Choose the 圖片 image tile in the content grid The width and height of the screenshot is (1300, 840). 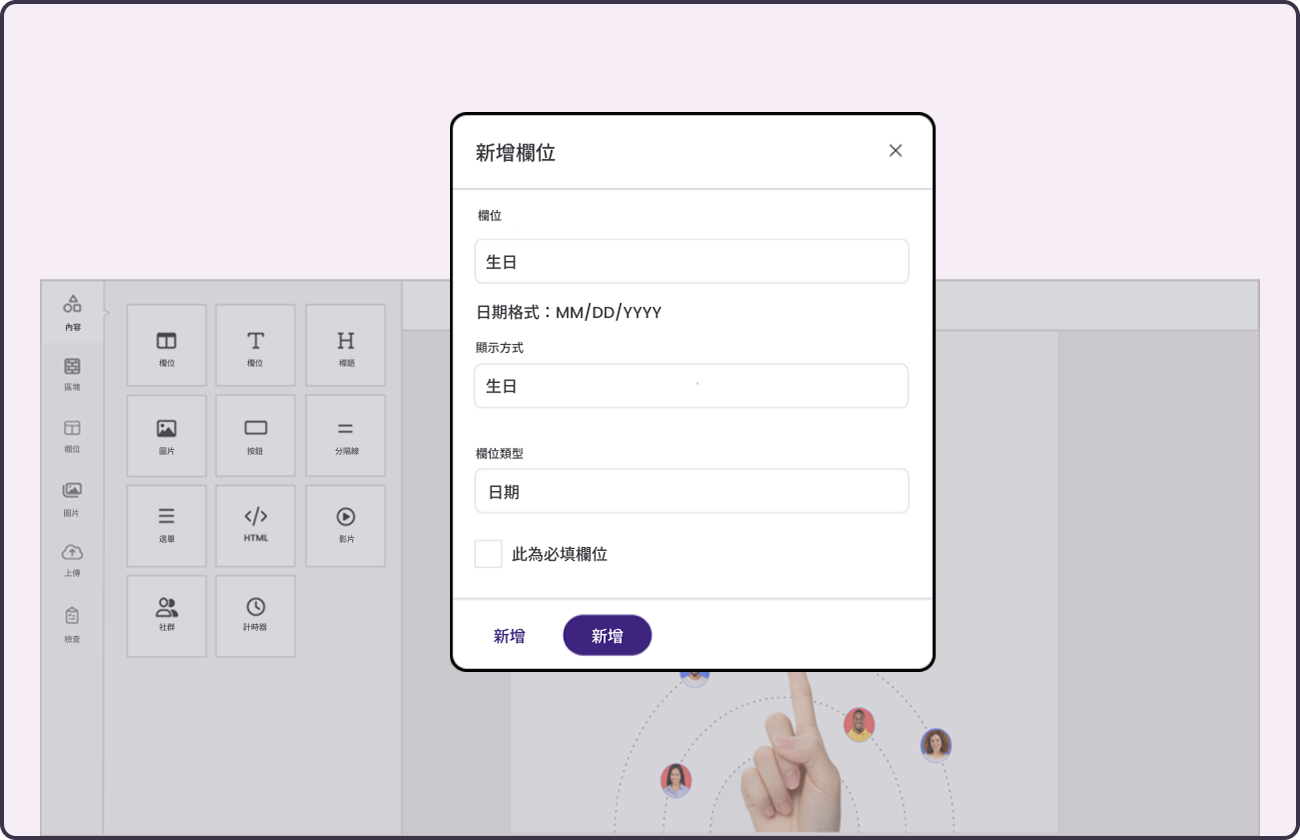167,436
